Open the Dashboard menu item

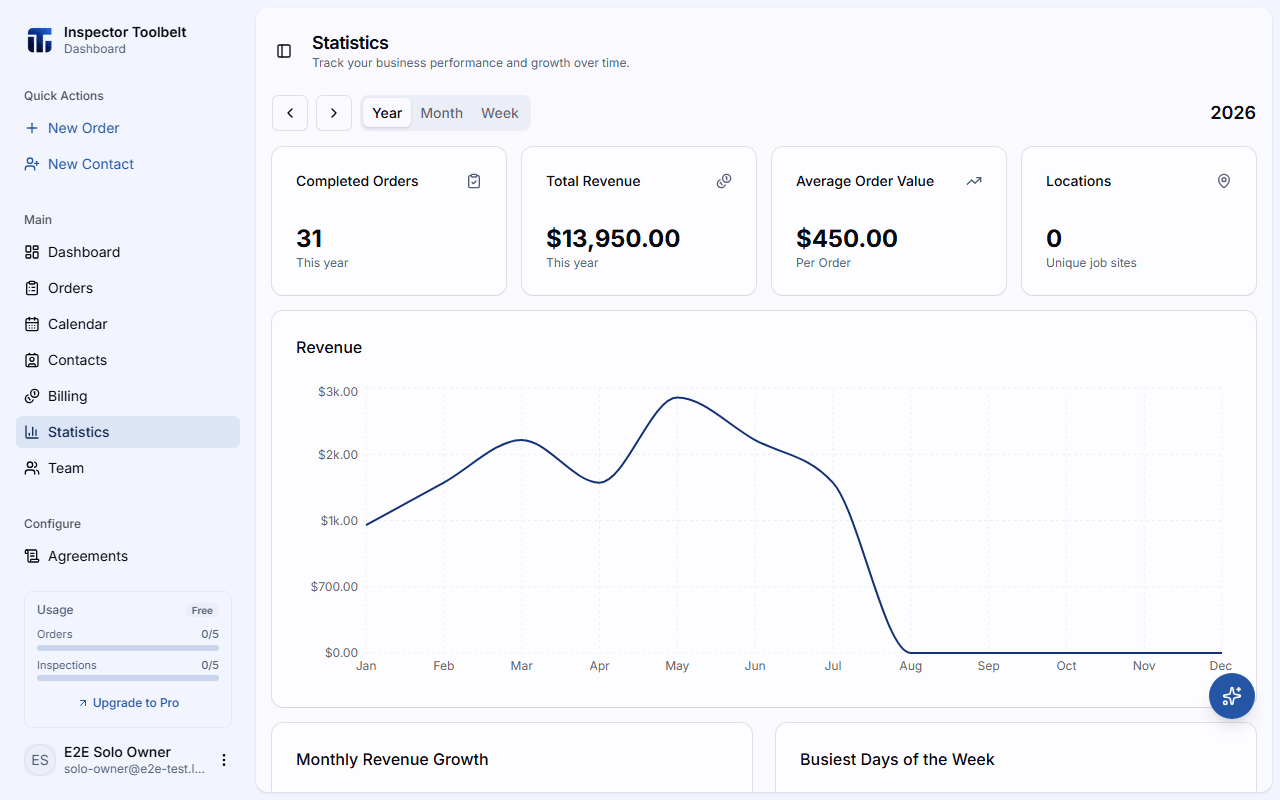pyautogui.click(x=128, y=252)
